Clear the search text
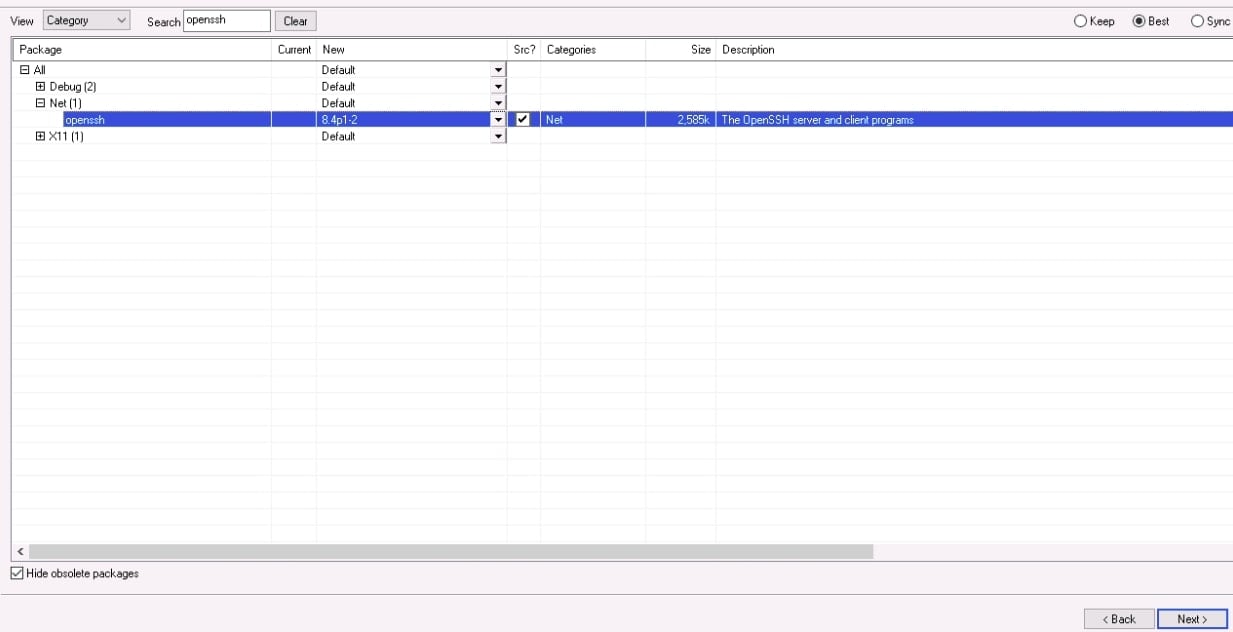 click(x=295, y=21)
